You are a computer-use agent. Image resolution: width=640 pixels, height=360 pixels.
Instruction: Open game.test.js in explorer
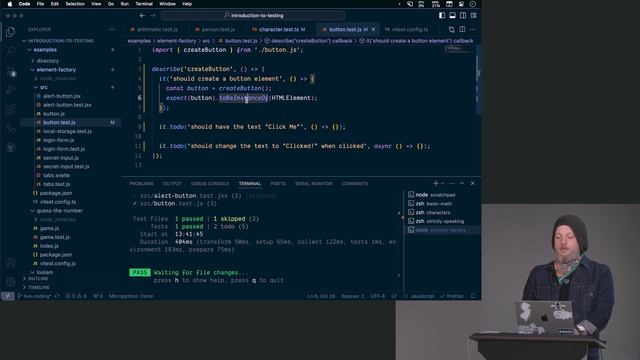tap(55, 237)
